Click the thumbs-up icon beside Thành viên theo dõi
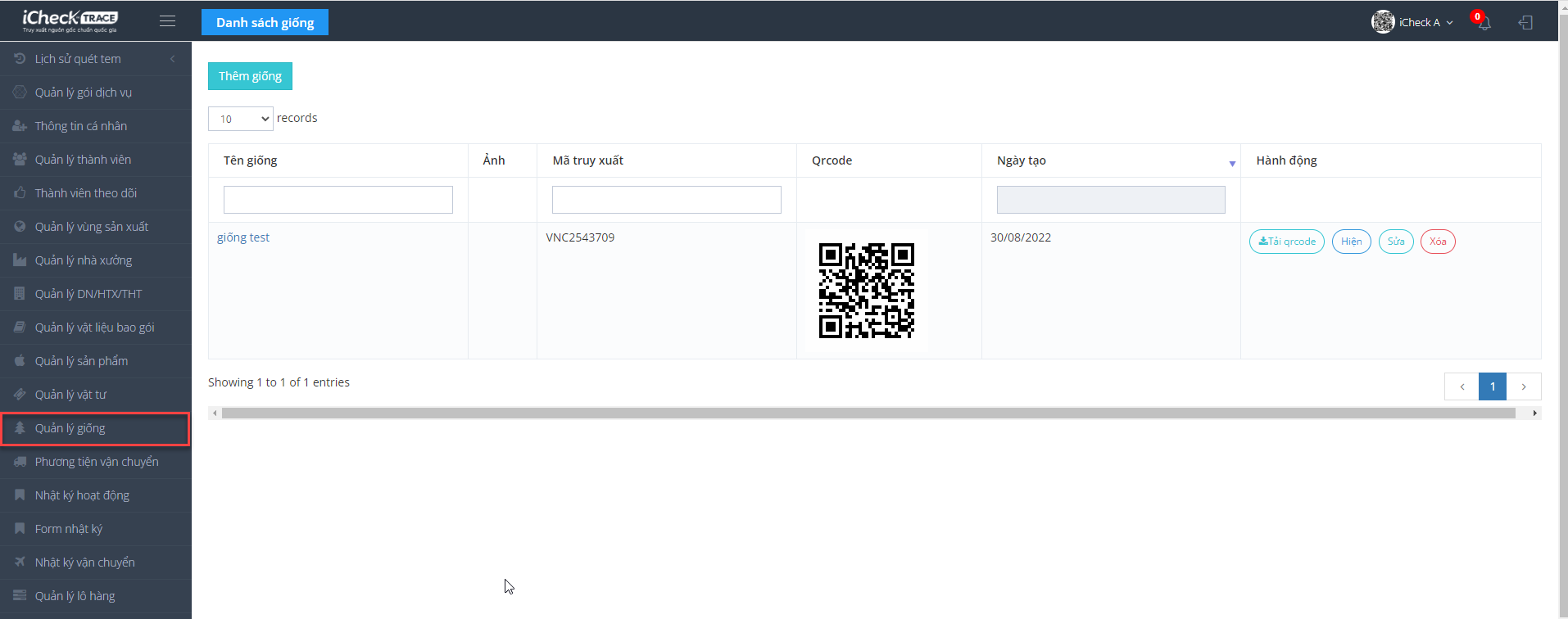 tap(20, 192)
